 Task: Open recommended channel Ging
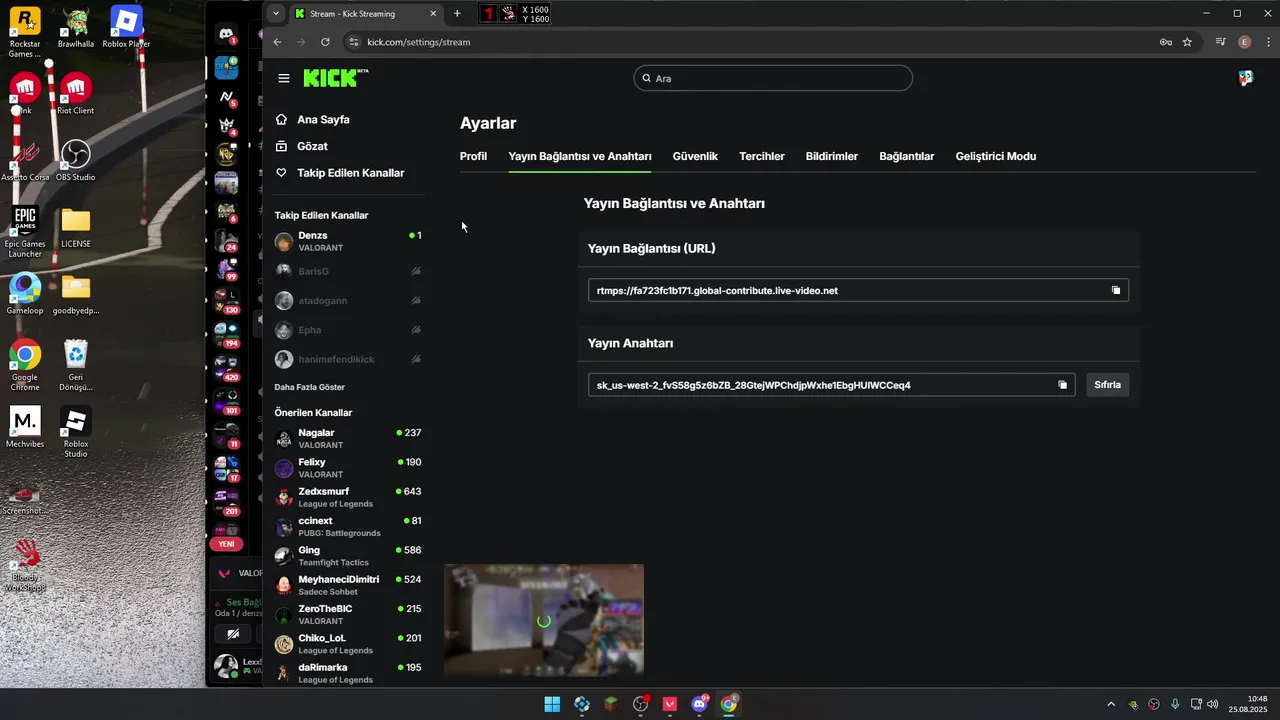[348, 555]
